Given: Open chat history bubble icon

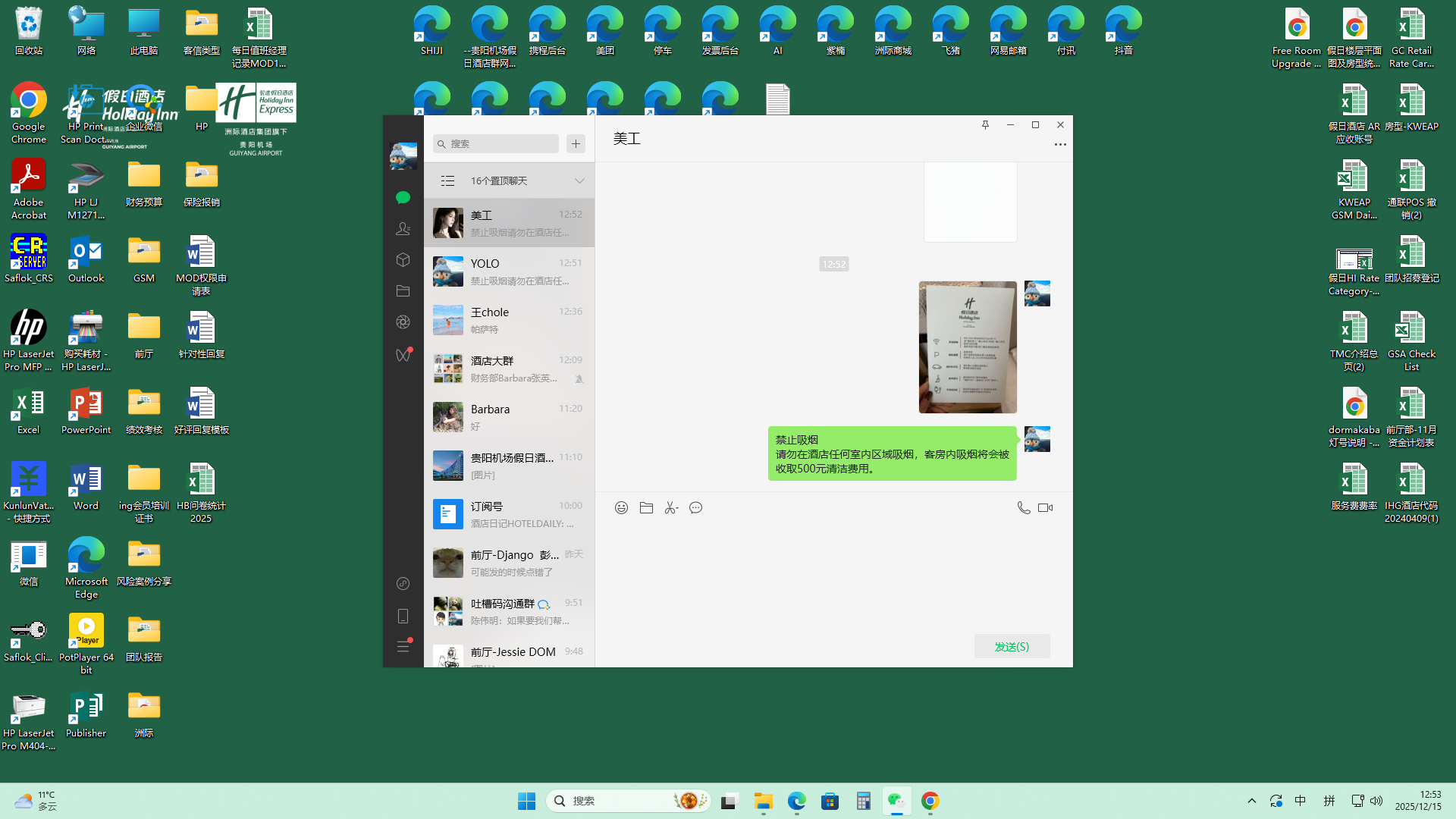Looking at the screenshot, I should click(695, 508).
